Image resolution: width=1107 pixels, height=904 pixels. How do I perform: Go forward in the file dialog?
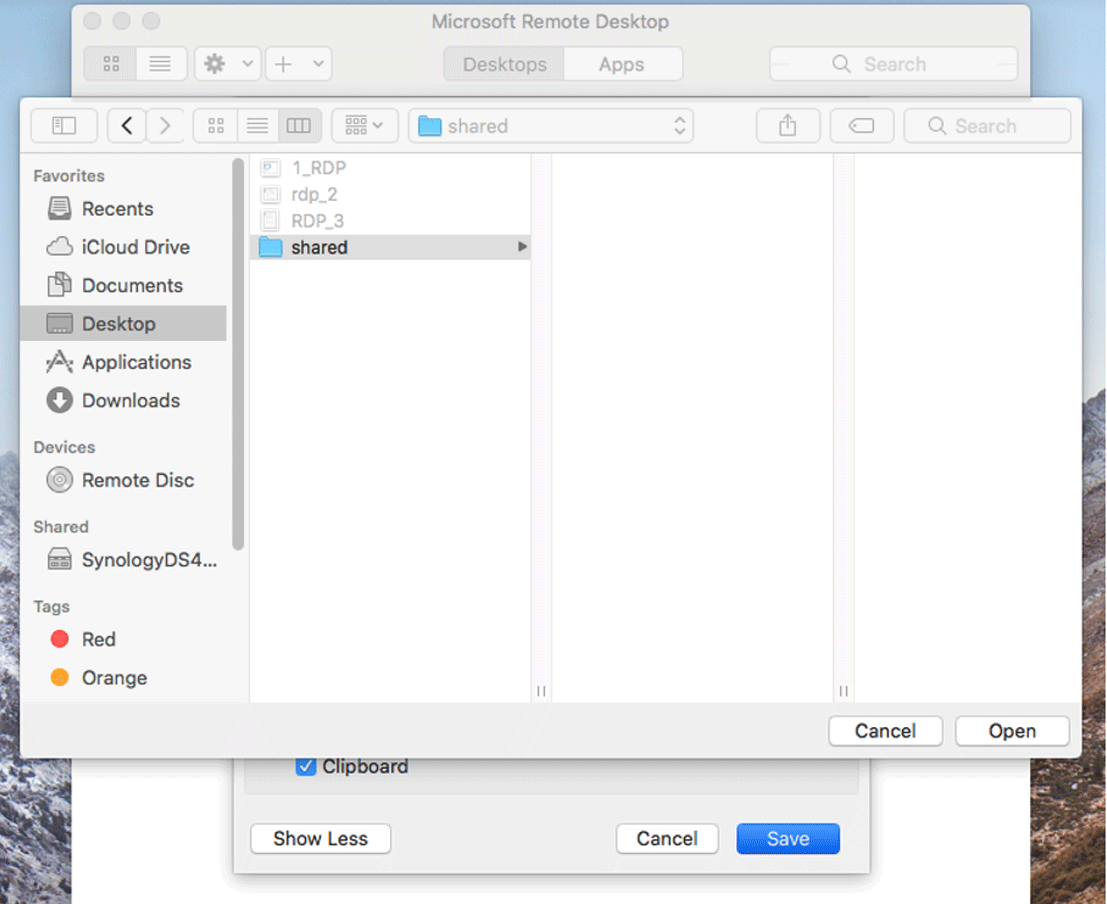pyautogui.click(x=165, y=126)
